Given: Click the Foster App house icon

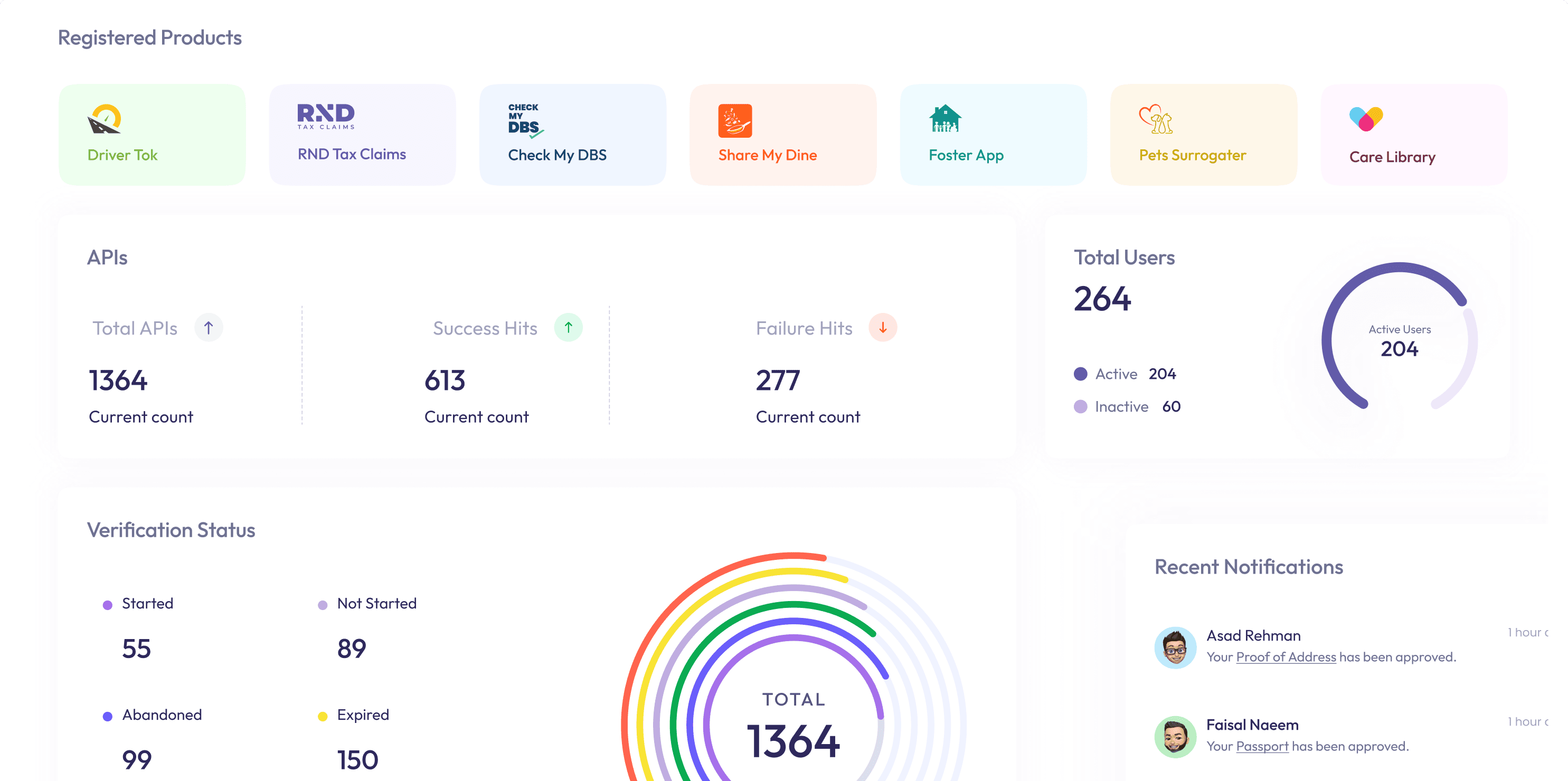Looking at the screenshot, I should click(x=944, y=119).
